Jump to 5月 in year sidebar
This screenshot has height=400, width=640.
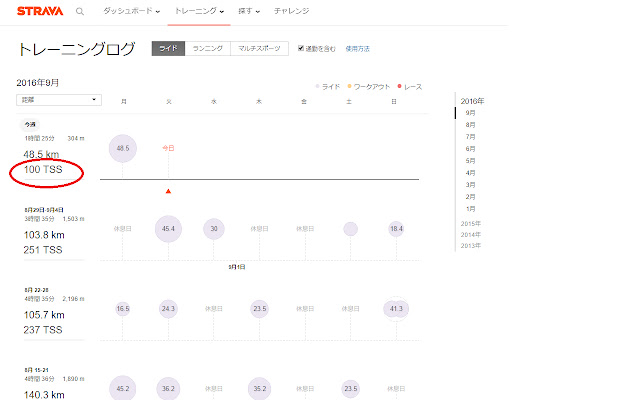[x=470, y=161]
